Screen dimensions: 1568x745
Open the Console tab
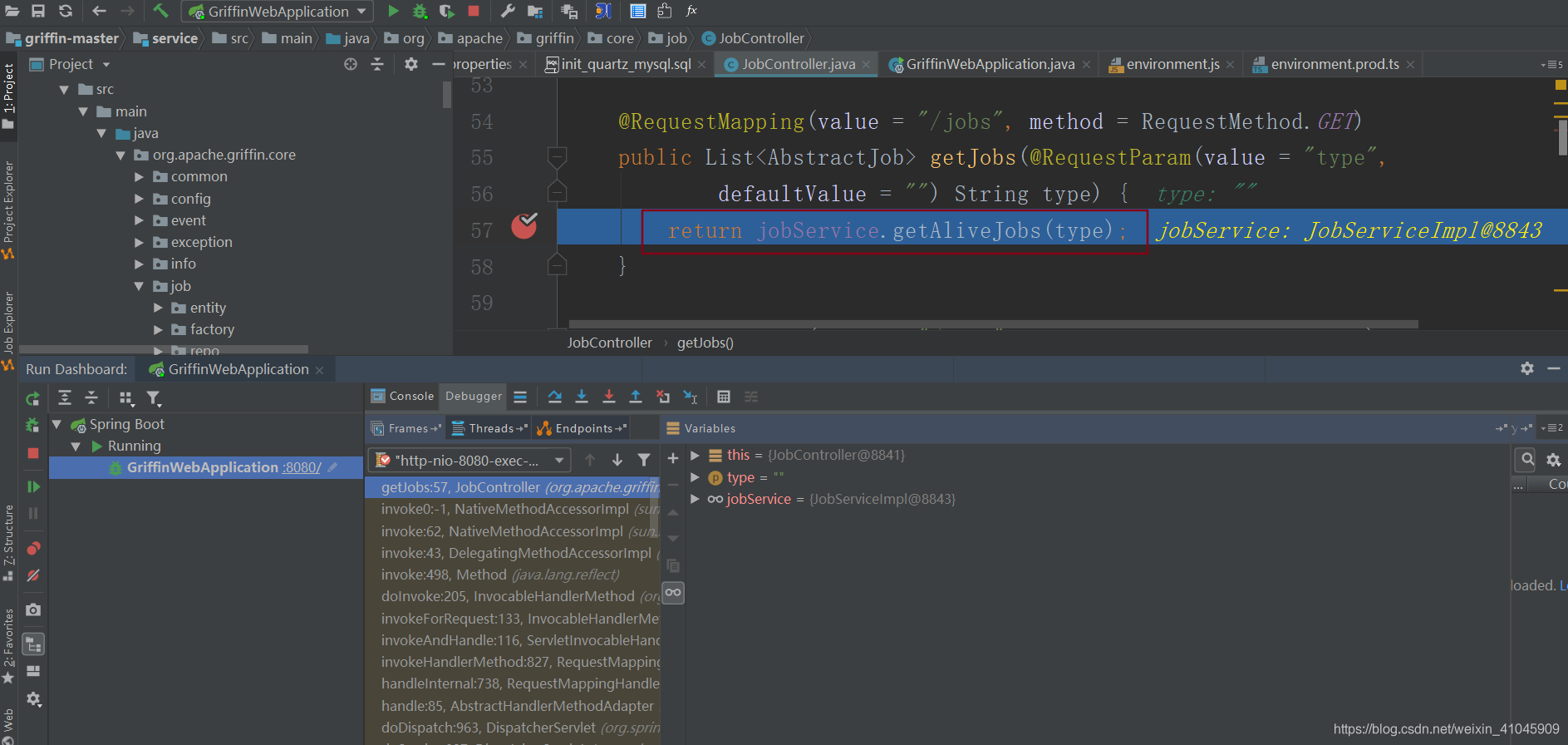(x=402, y=397)
